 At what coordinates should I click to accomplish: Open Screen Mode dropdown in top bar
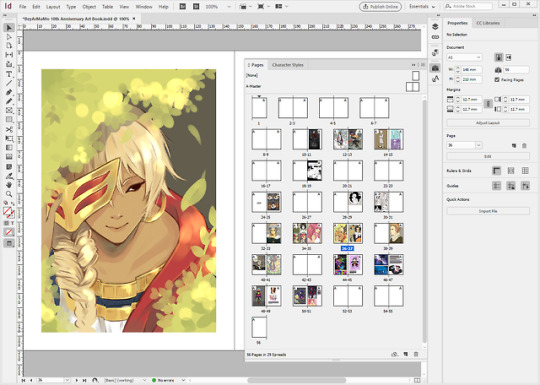point(263,7)
